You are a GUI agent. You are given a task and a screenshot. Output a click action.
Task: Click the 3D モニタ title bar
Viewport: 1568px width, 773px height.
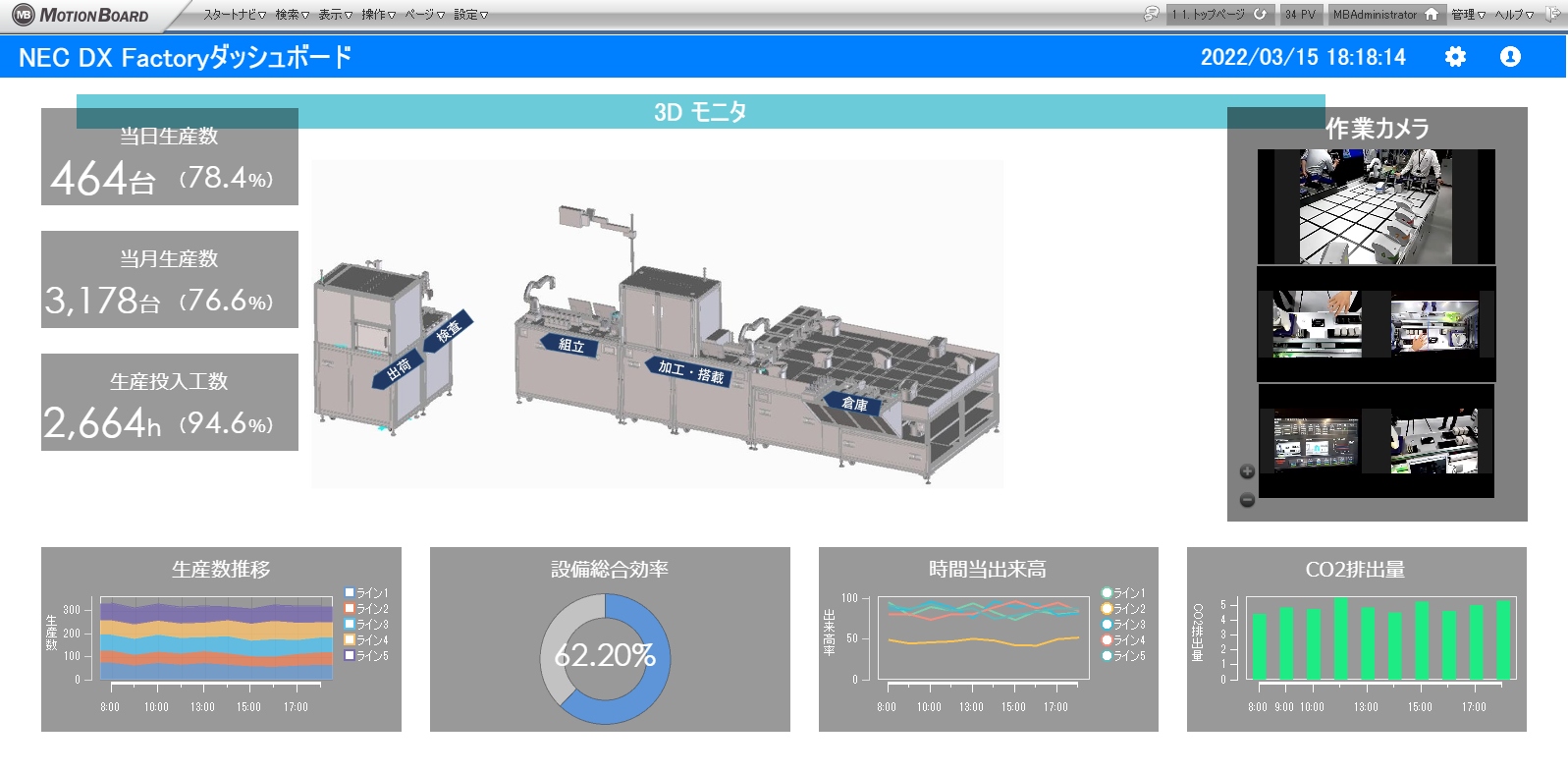click(x=700, y=112)
